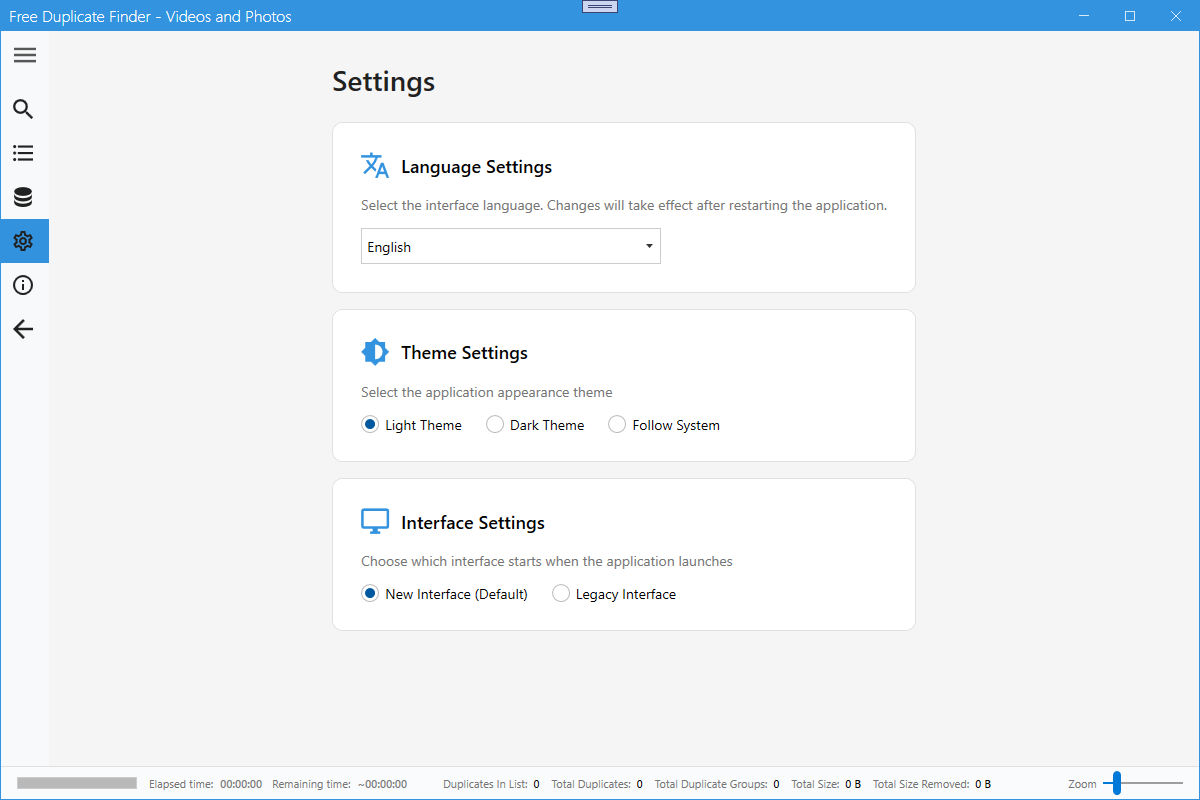
Task: Select the Settings gear icon in sidebar
Action: click(x=23, y=241)
